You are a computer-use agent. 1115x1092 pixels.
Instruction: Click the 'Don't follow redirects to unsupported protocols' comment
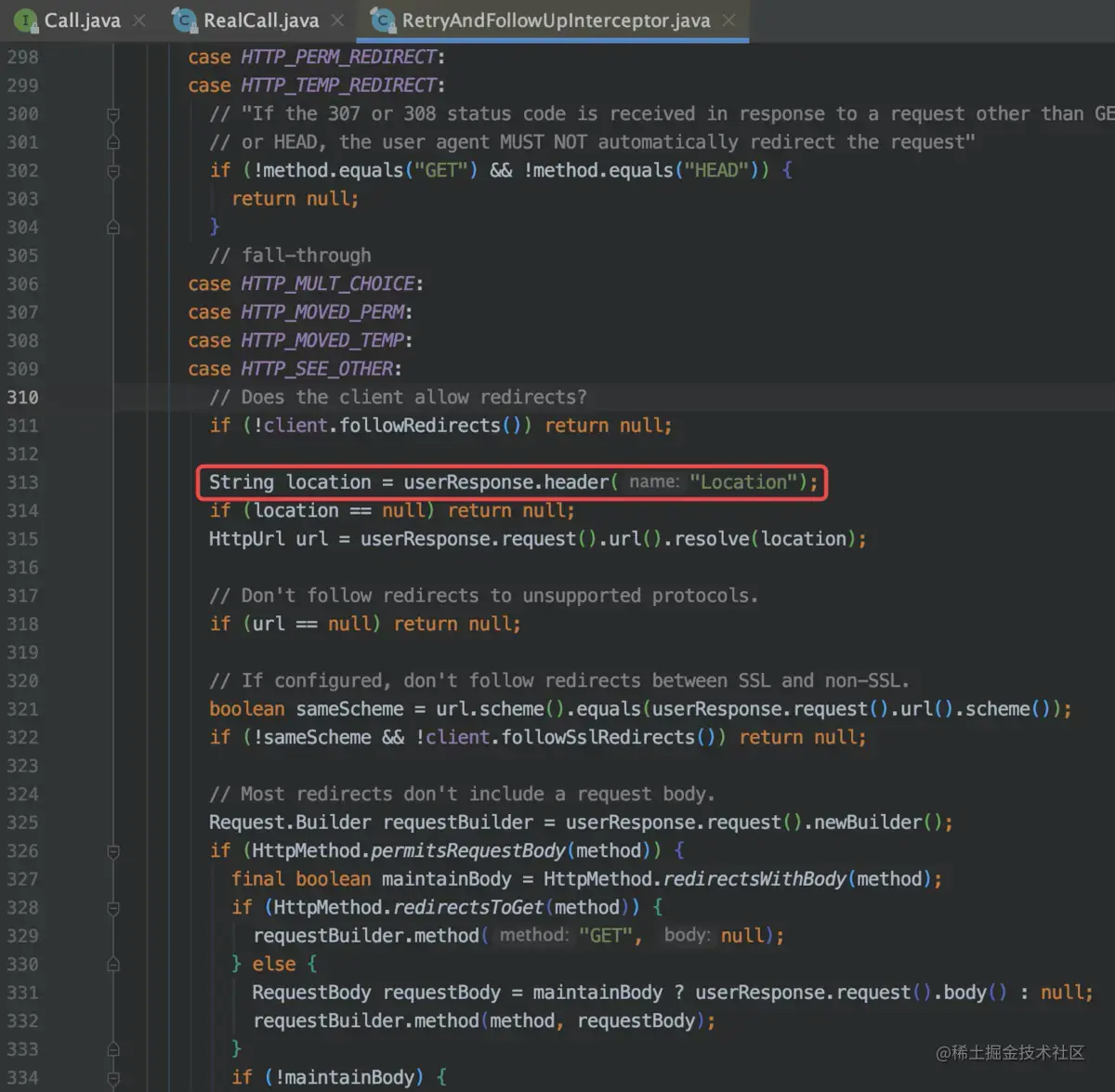[483, 596]
